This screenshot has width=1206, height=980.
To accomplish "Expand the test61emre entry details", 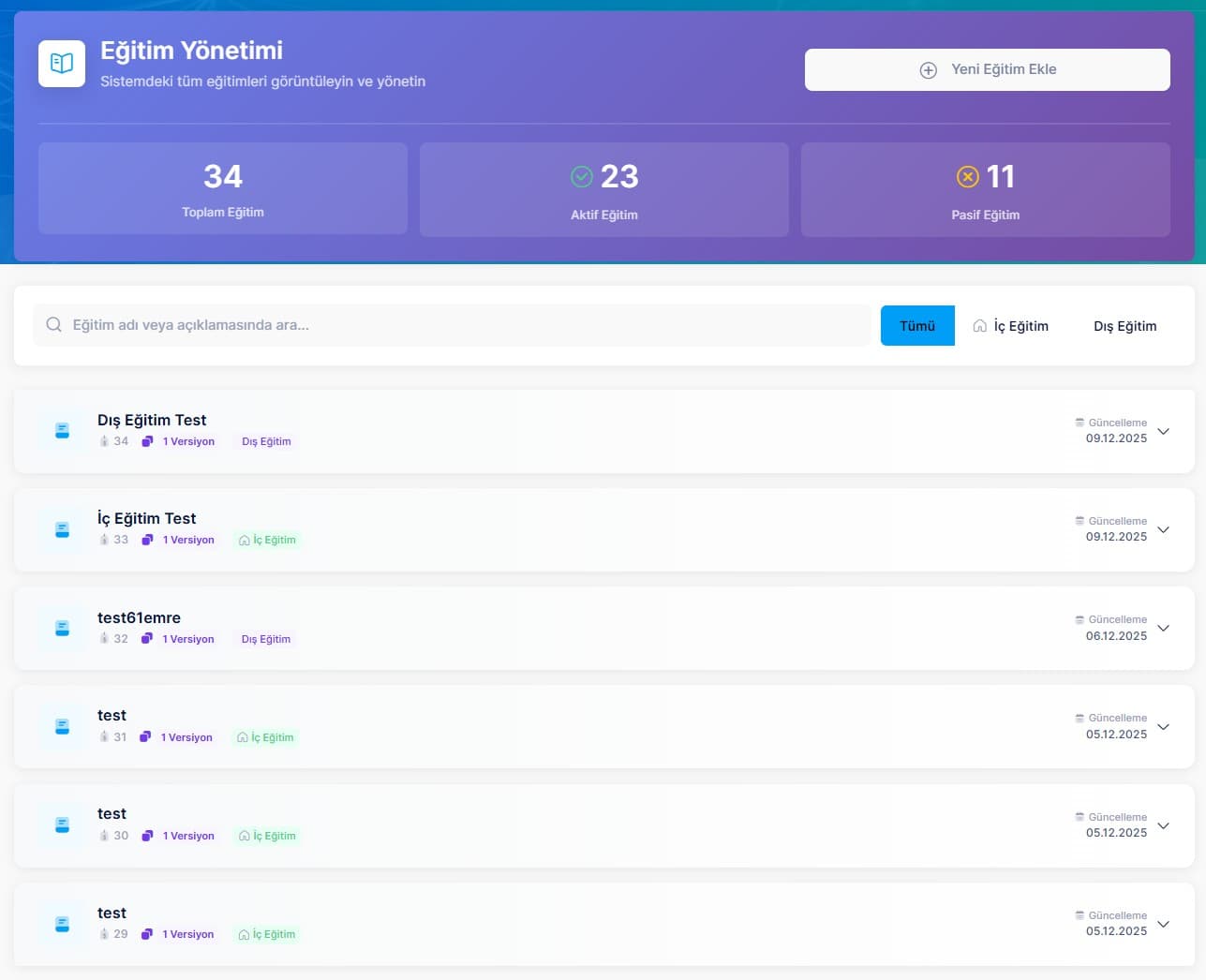I will [1164, 629].
